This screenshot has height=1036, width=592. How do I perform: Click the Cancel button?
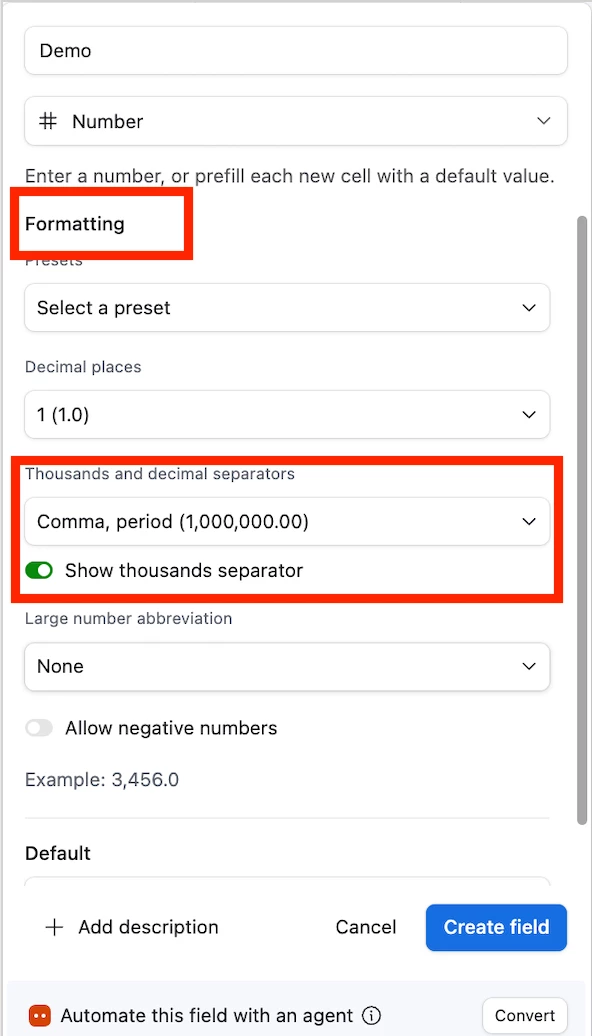point(366,927)
